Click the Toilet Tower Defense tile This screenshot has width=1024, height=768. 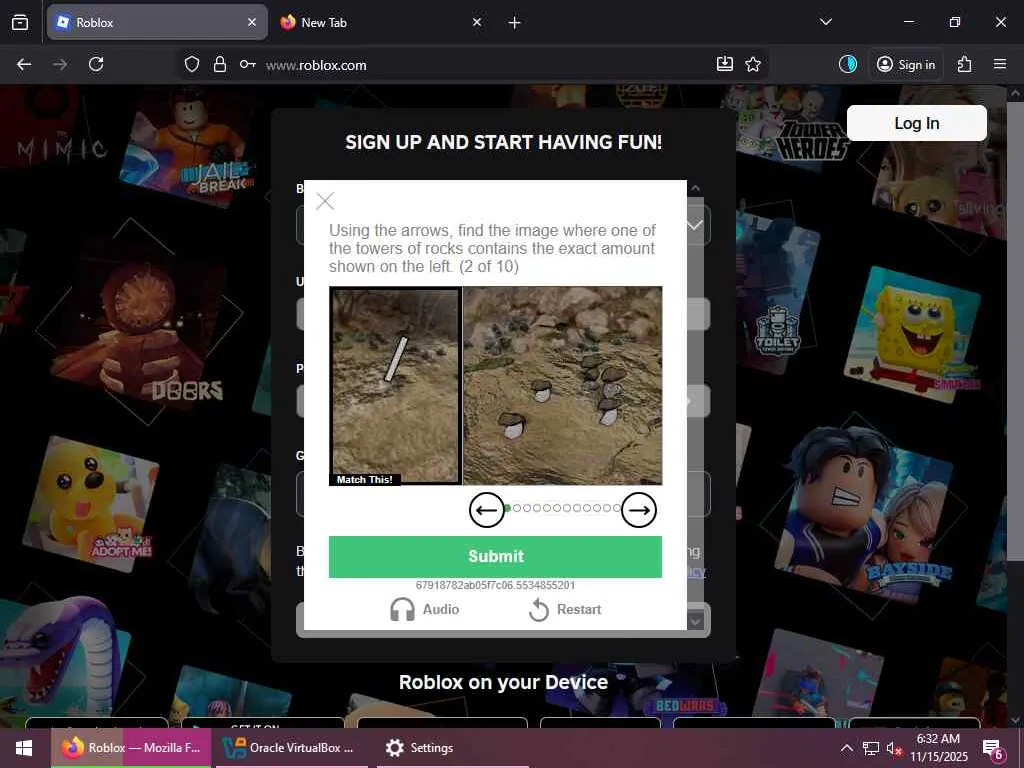pyautogui.click(x=778, y=294)
